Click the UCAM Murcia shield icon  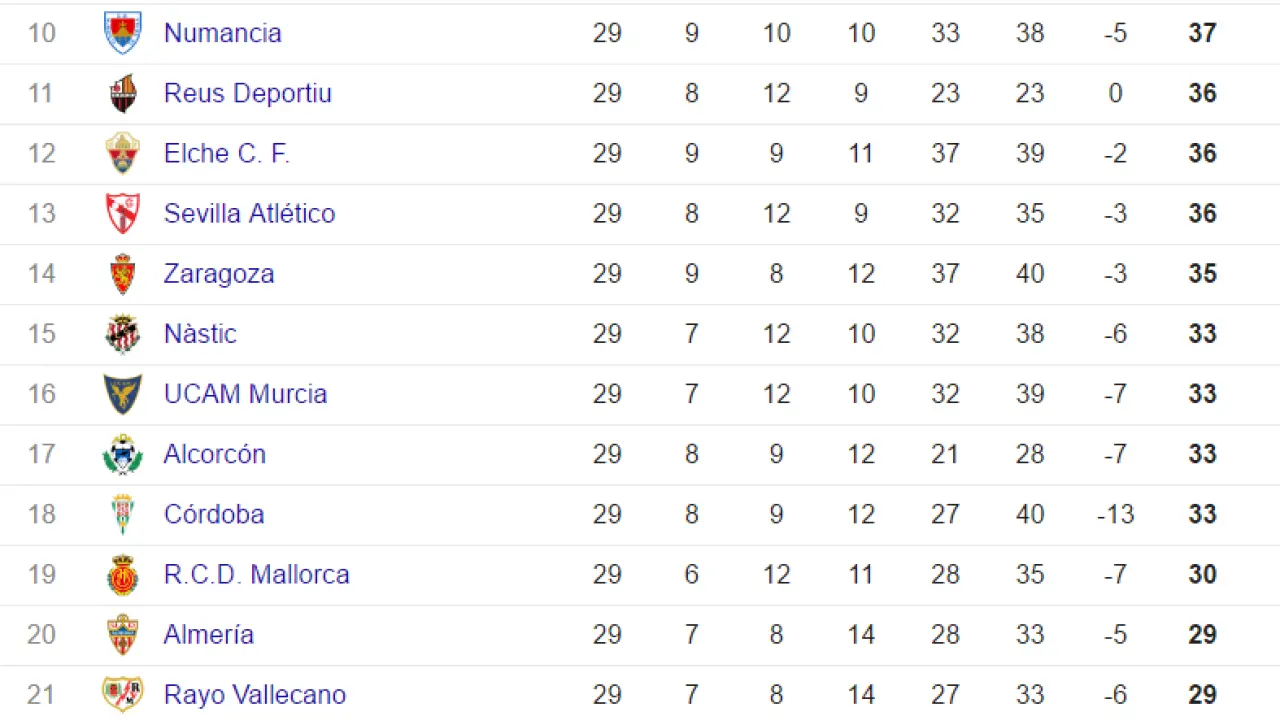[123, 394]
